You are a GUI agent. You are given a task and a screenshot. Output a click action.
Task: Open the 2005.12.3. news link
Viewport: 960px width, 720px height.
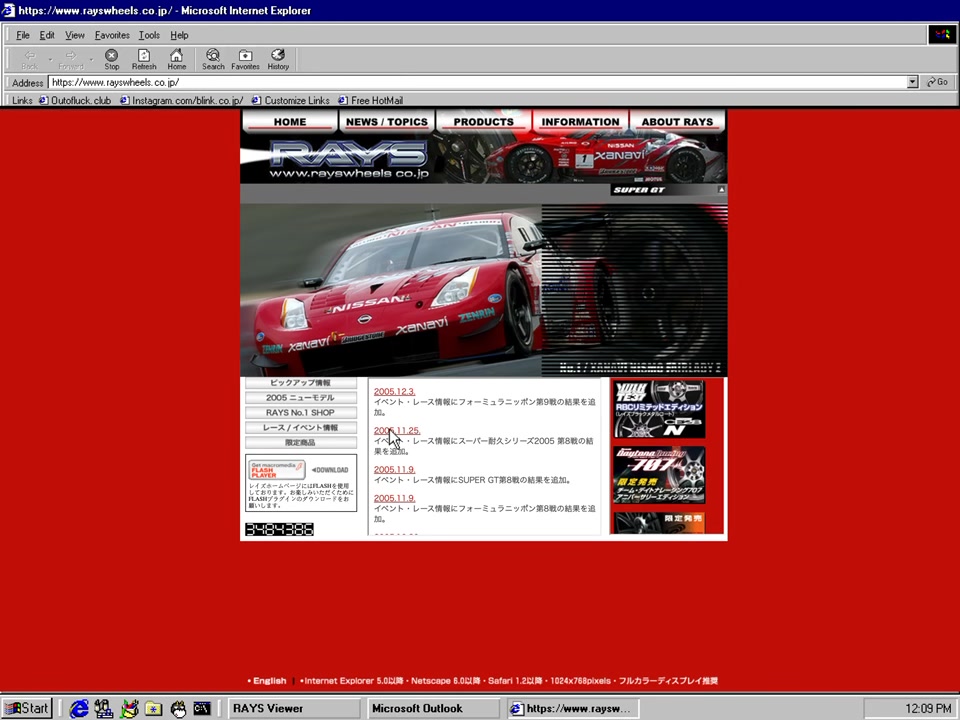(x=394, y=391)
